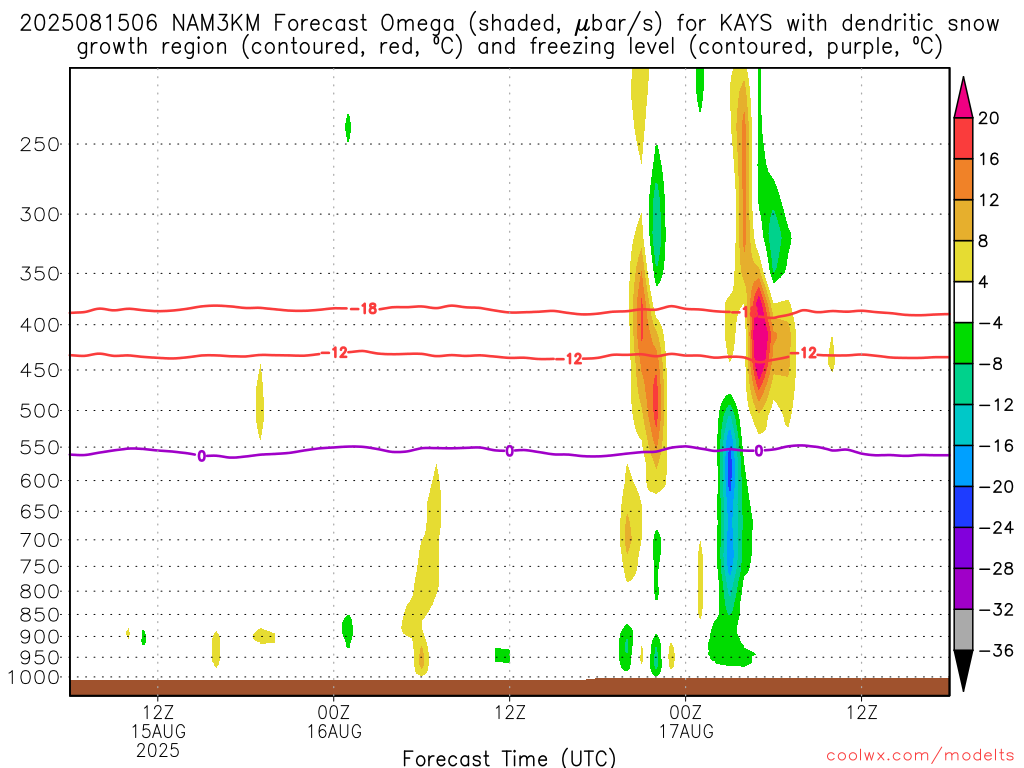Click the coolwx.com/modelts watermark link
This screenshot has height=768, width=1024.
tap(920, 756)
